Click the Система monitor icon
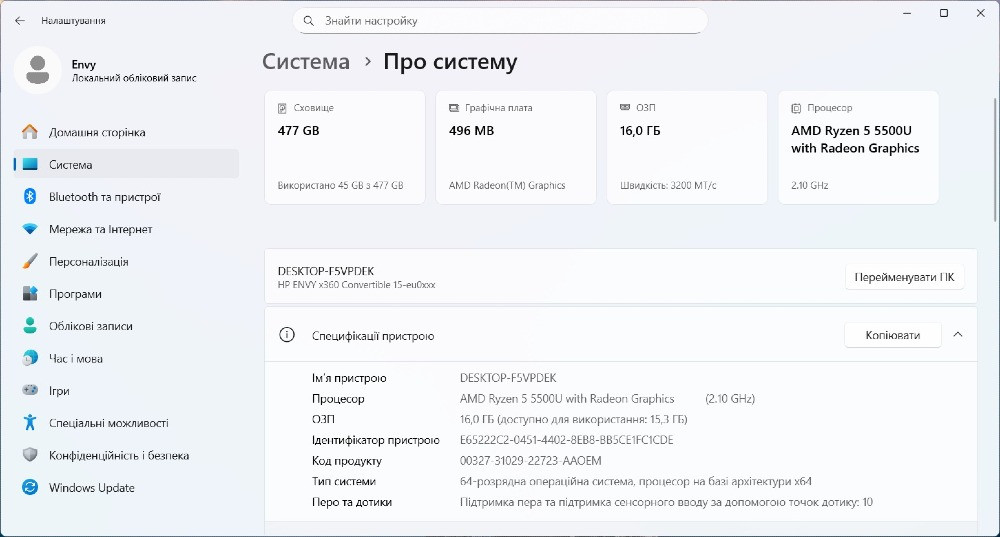This screenshot has height=537, width=1000. coord(30,165)
